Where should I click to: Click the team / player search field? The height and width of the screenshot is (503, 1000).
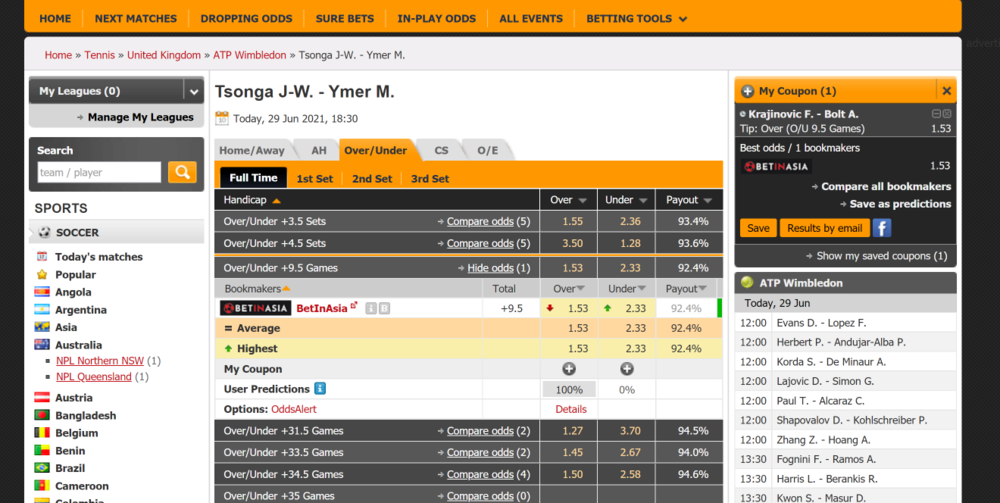point(99,172)
